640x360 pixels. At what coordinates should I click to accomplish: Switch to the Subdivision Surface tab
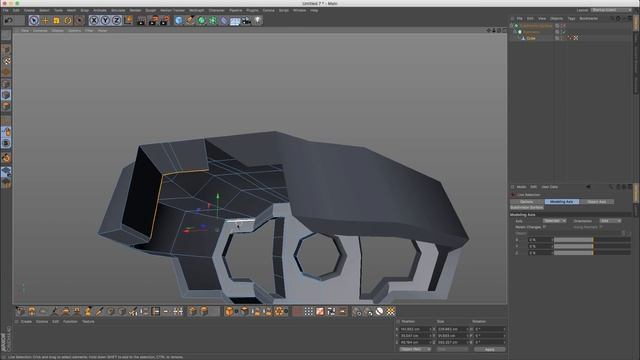[527, 207]
